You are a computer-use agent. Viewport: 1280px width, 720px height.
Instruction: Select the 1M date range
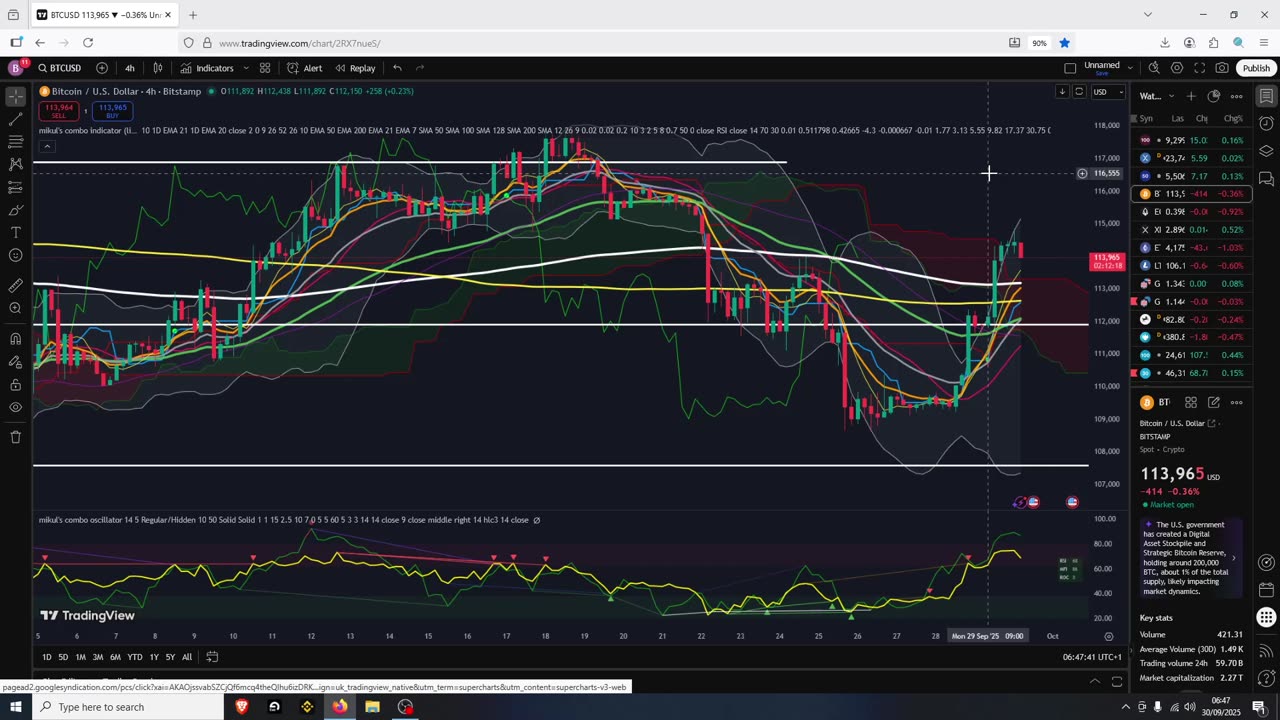point(81,657)
